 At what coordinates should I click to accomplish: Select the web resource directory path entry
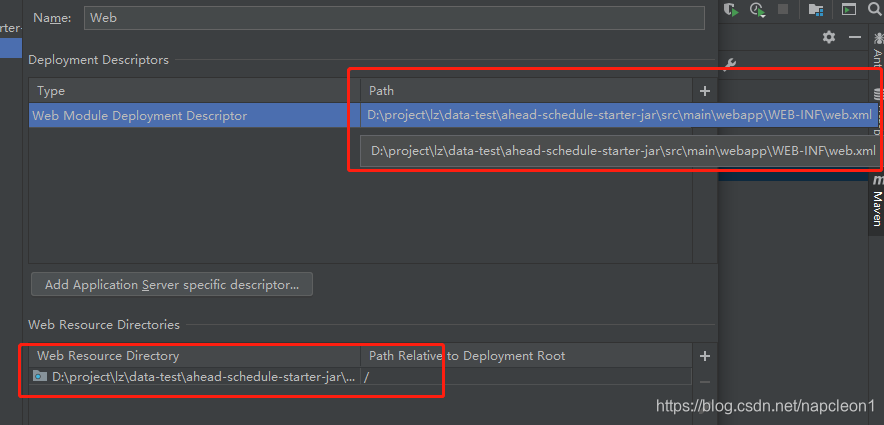195,377
